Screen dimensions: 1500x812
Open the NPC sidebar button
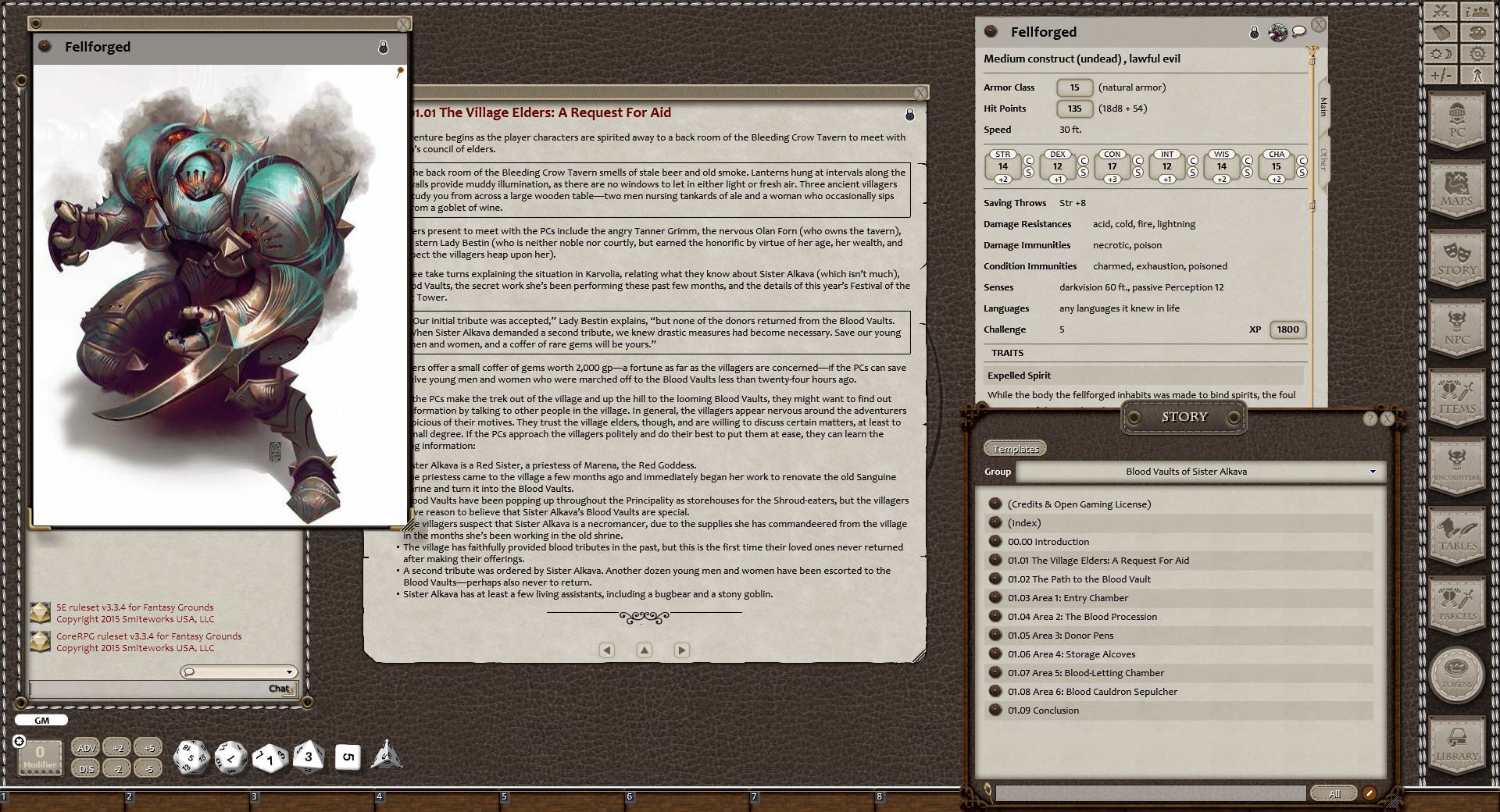(1457, 329)
